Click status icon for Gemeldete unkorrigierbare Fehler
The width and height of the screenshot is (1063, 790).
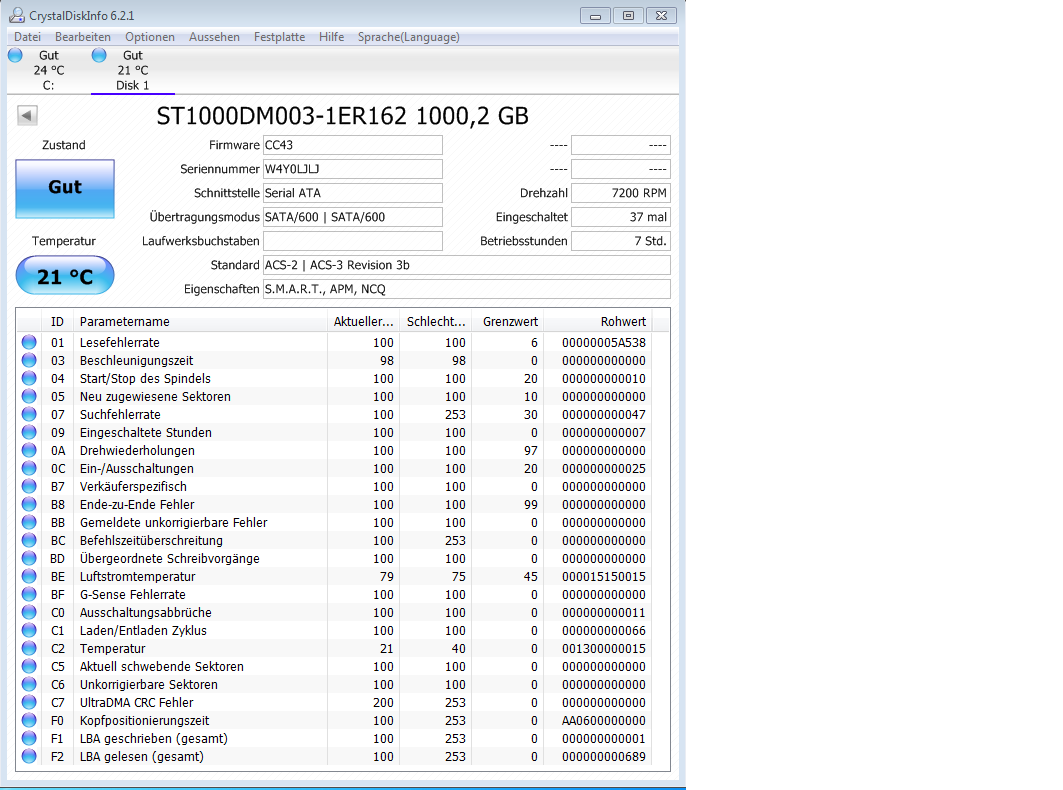(29, 522)
